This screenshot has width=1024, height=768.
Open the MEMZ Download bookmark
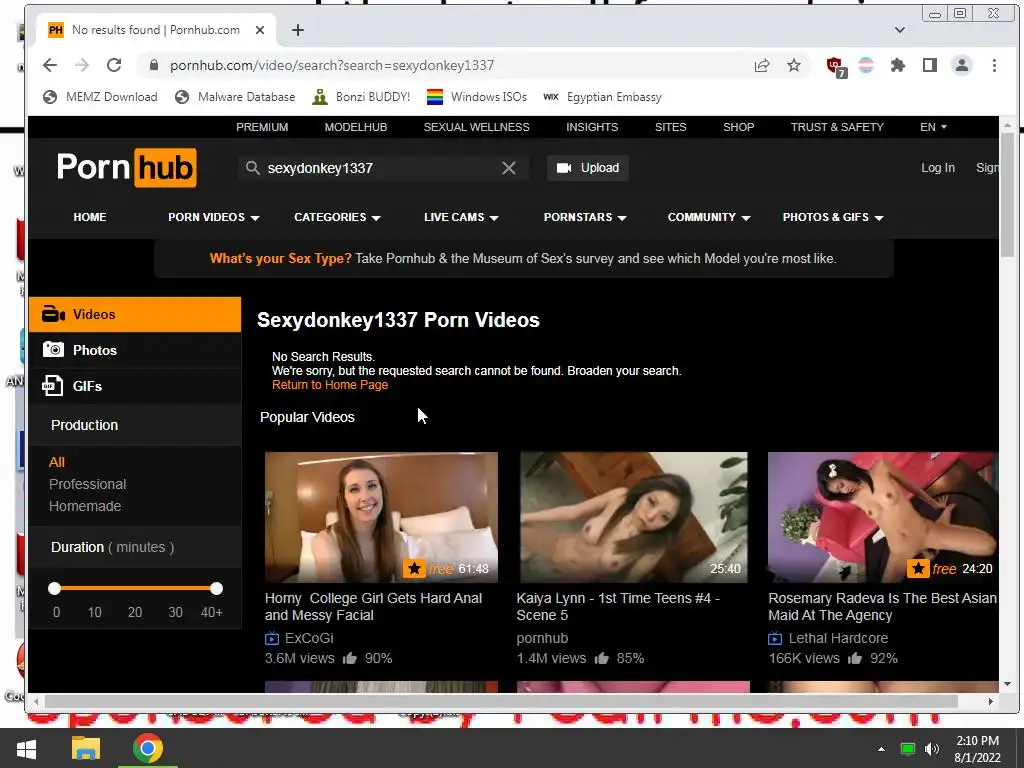click(100, 97)
